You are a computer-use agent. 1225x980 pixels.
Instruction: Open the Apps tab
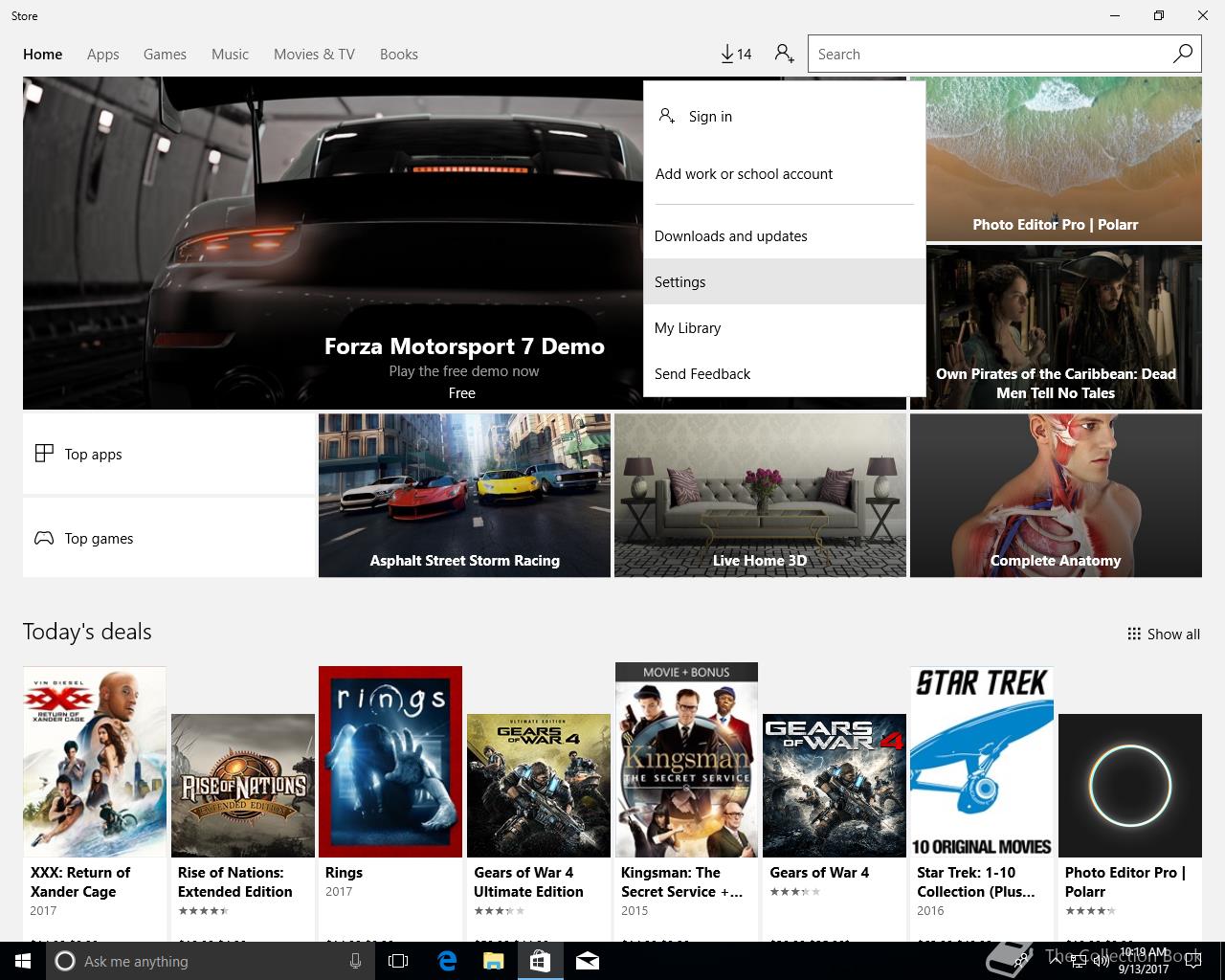(x=103, y=54)
